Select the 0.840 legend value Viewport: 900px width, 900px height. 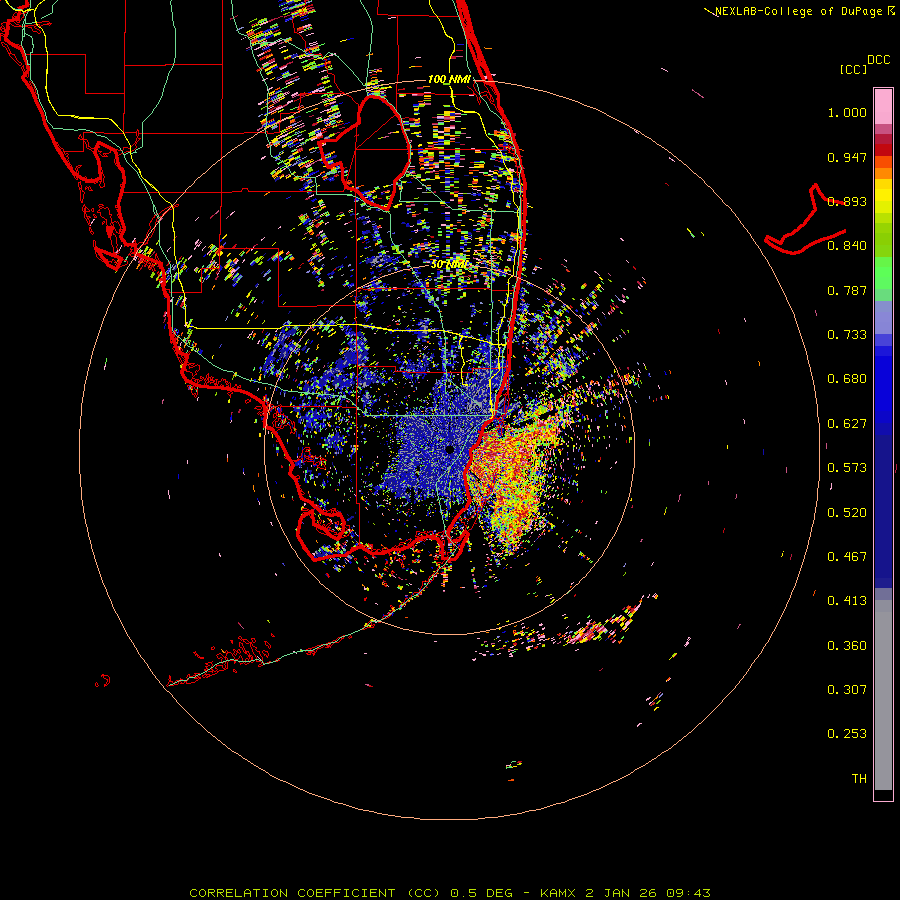click(847, 246)
